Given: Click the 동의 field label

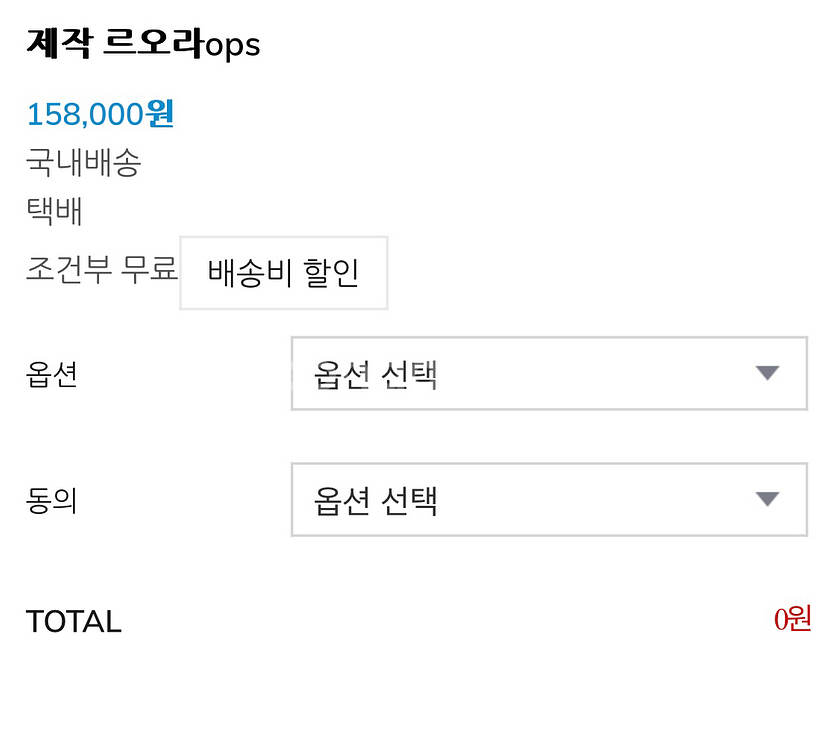Looking at the screenshot, I should tap(52, 500).
